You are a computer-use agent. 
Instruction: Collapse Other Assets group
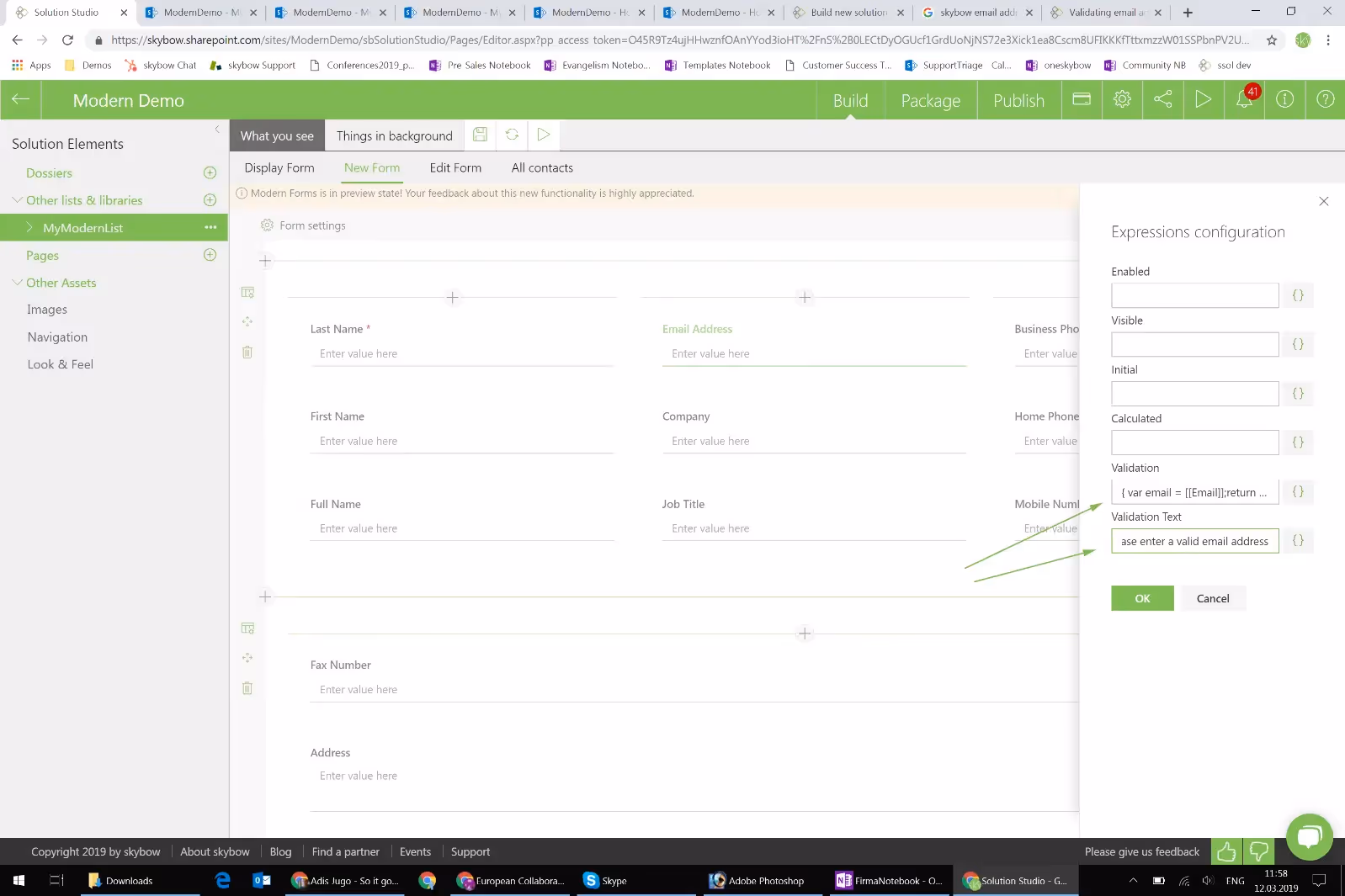(17, 283)
